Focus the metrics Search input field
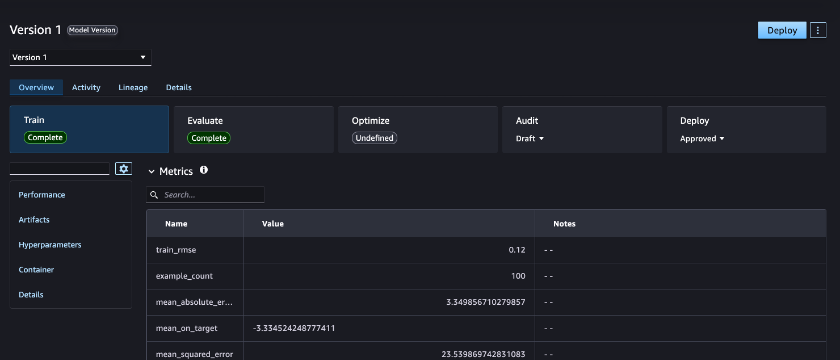 [x=205, y=195]
